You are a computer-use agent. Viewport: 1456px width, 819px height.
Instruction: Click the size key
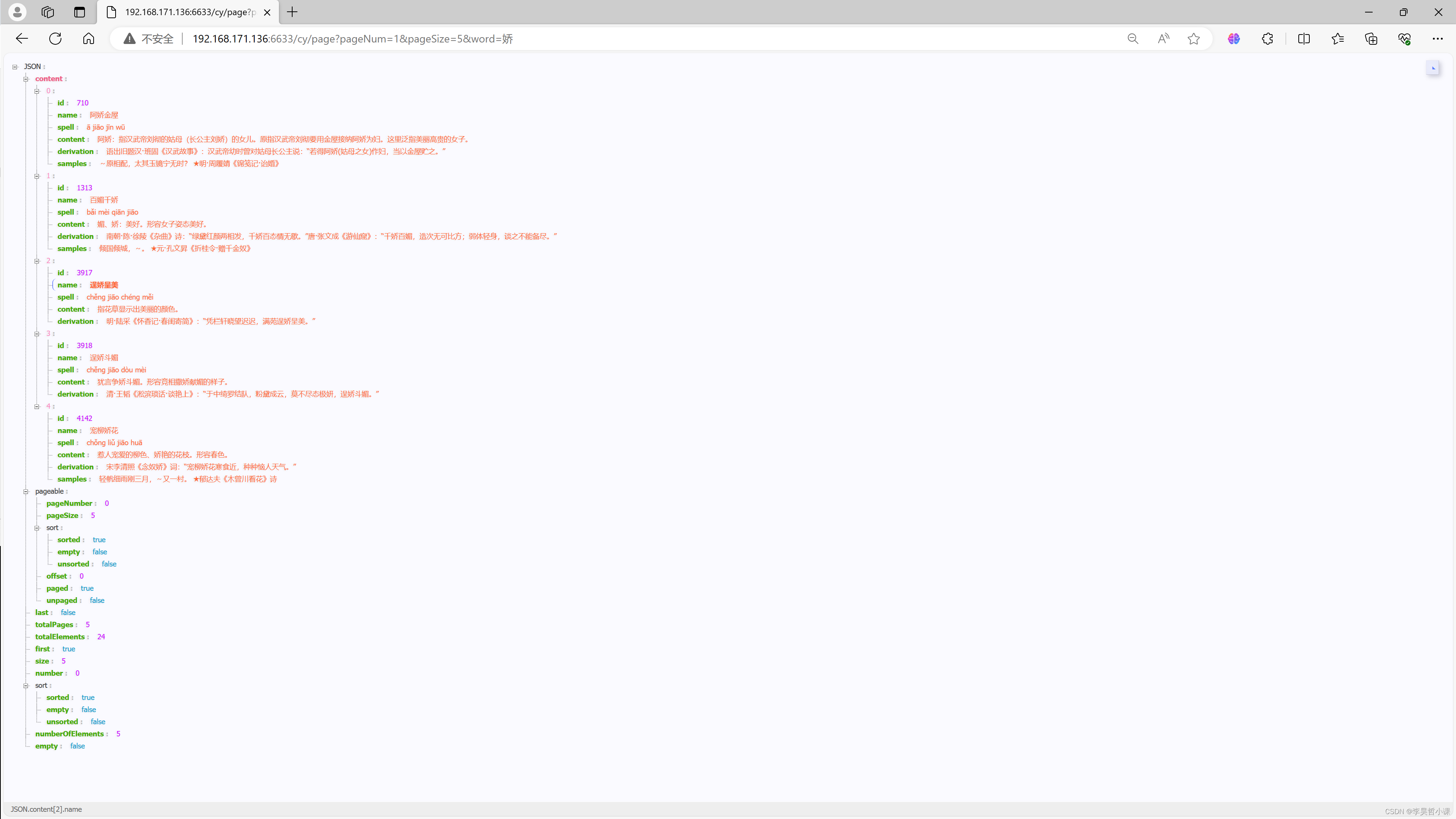[42, 661]
